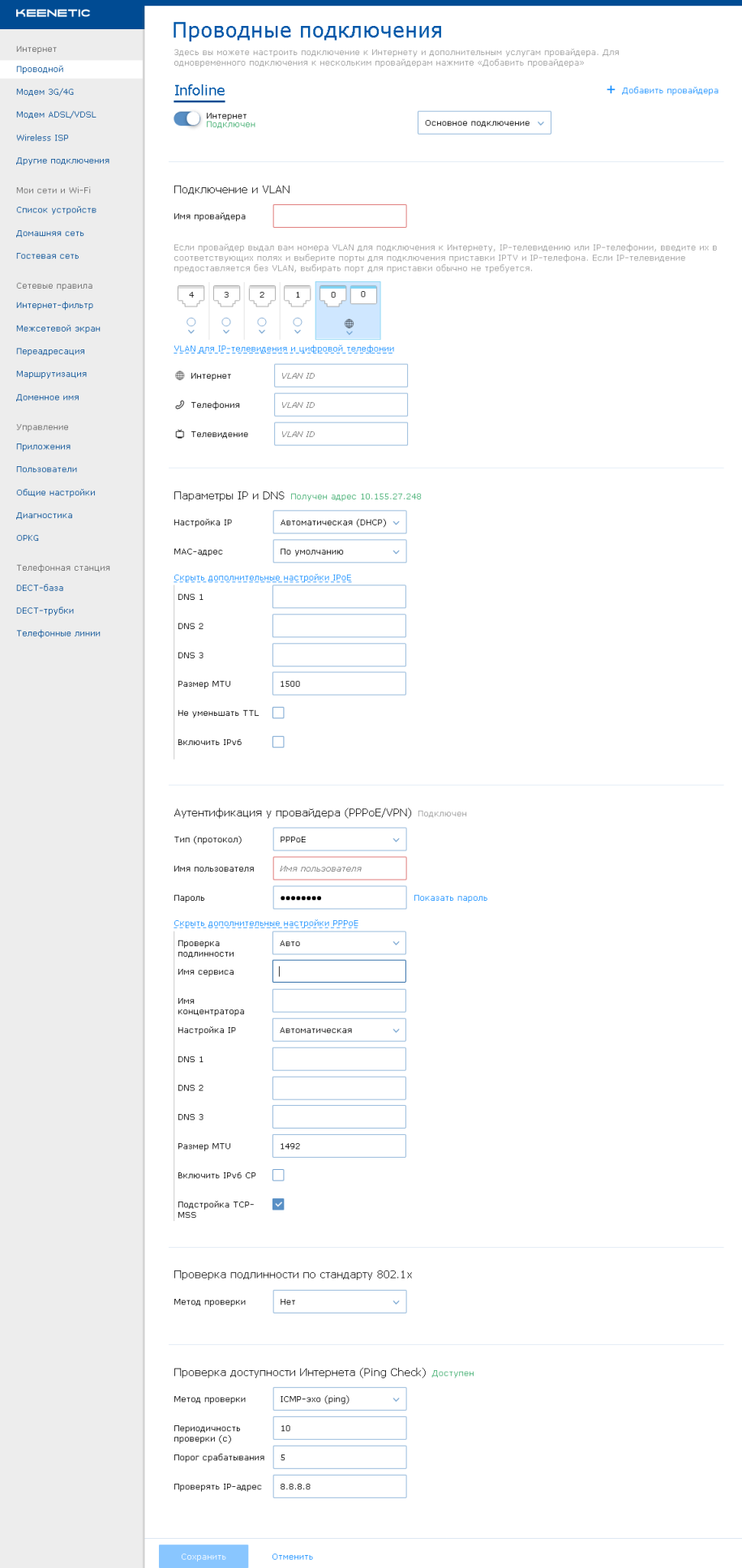This screenshot has height=1568, width=742.
Task: Open Доменное имя page
Action: click(48, 397)
